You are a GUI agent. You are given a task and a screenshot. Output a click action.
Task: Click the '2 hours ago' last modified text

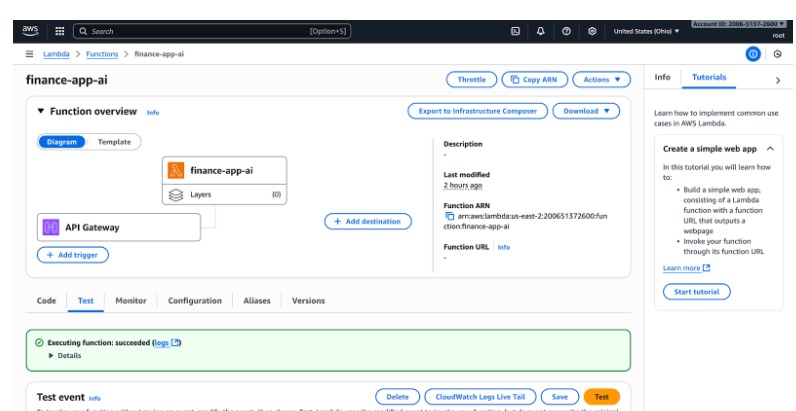463,185
